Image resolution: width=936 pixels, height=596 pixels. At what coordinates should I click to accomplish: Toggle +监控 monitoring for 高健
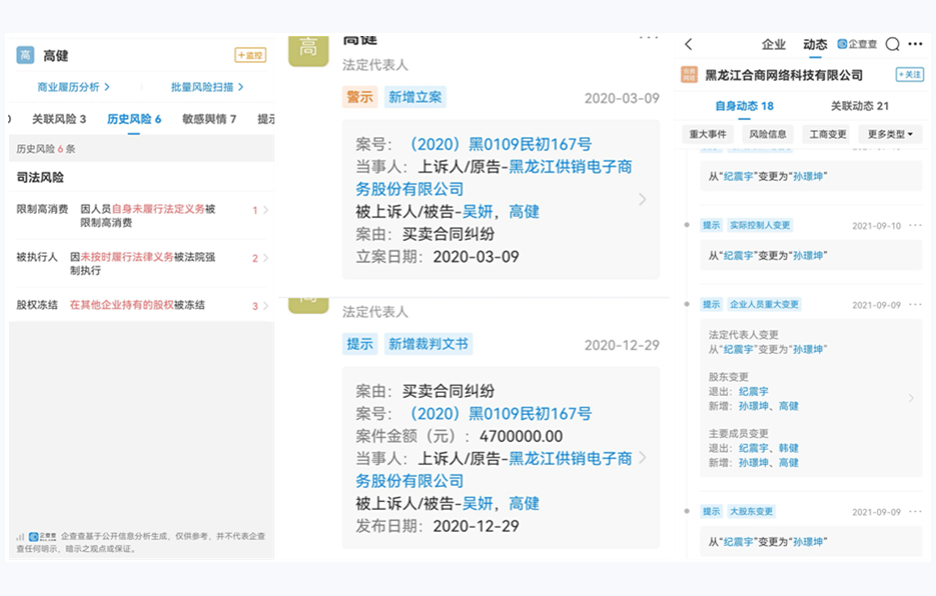click(250, 56)
